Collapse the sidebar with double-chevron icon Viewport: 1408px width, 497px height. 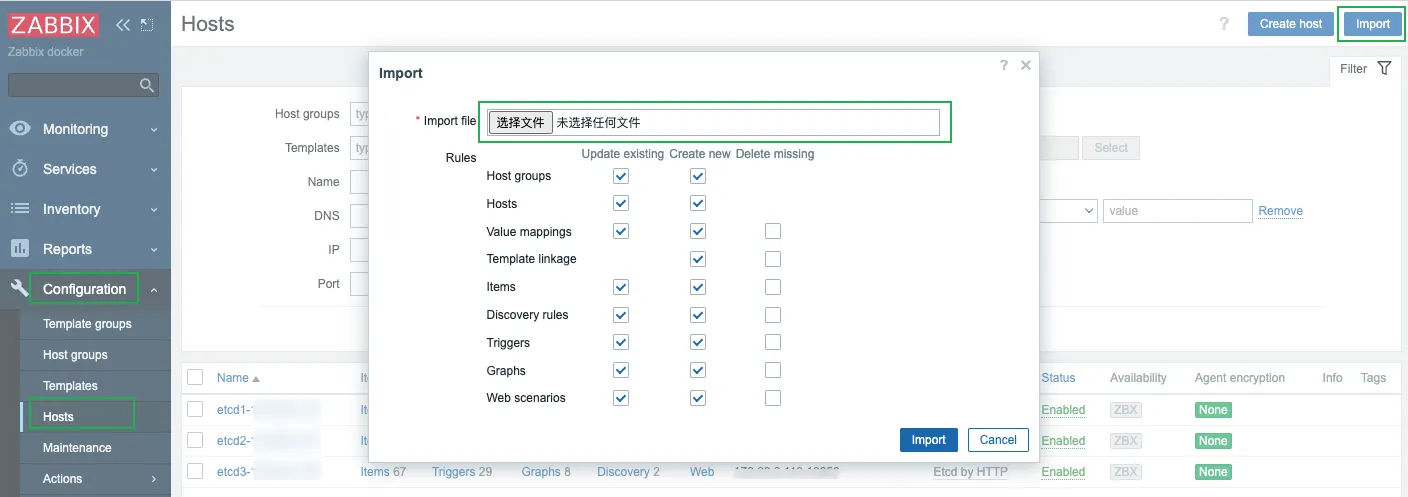point(123,24)
